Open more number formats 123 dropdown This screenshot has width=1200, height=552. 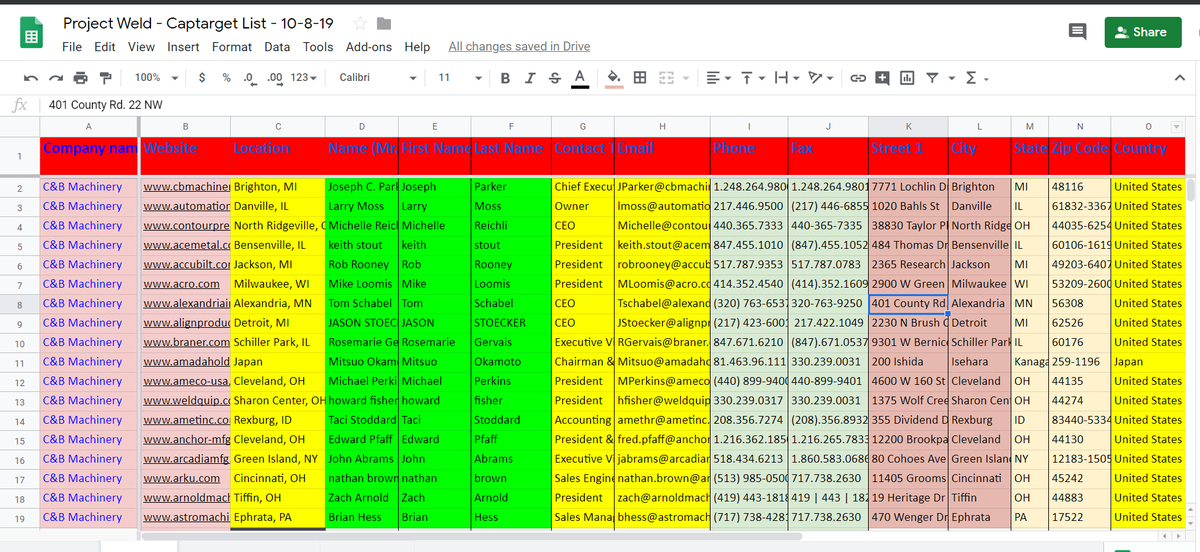click(304, 78)
